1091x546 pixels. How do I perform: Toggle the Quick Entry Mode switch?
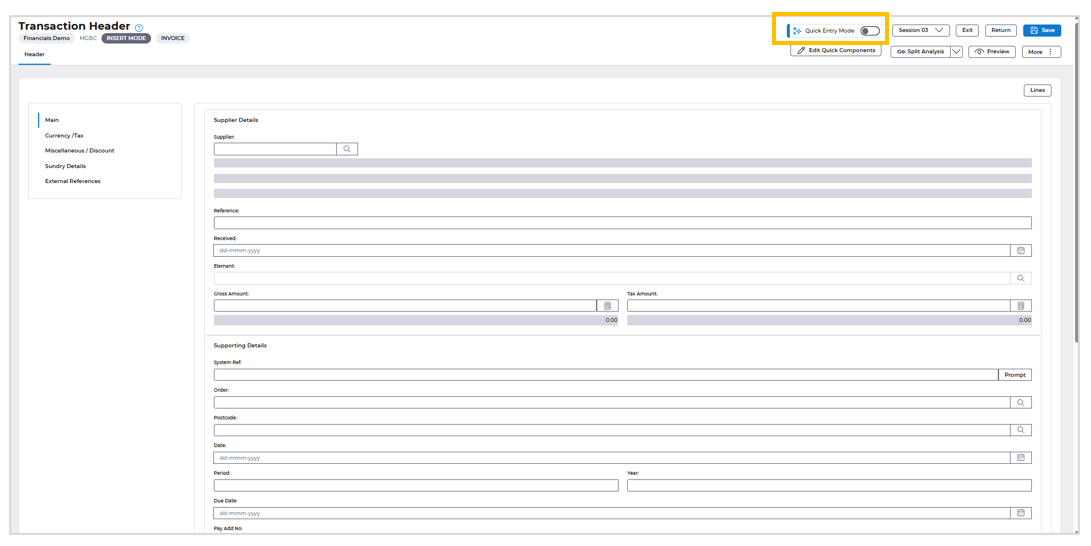click(870, 31)
